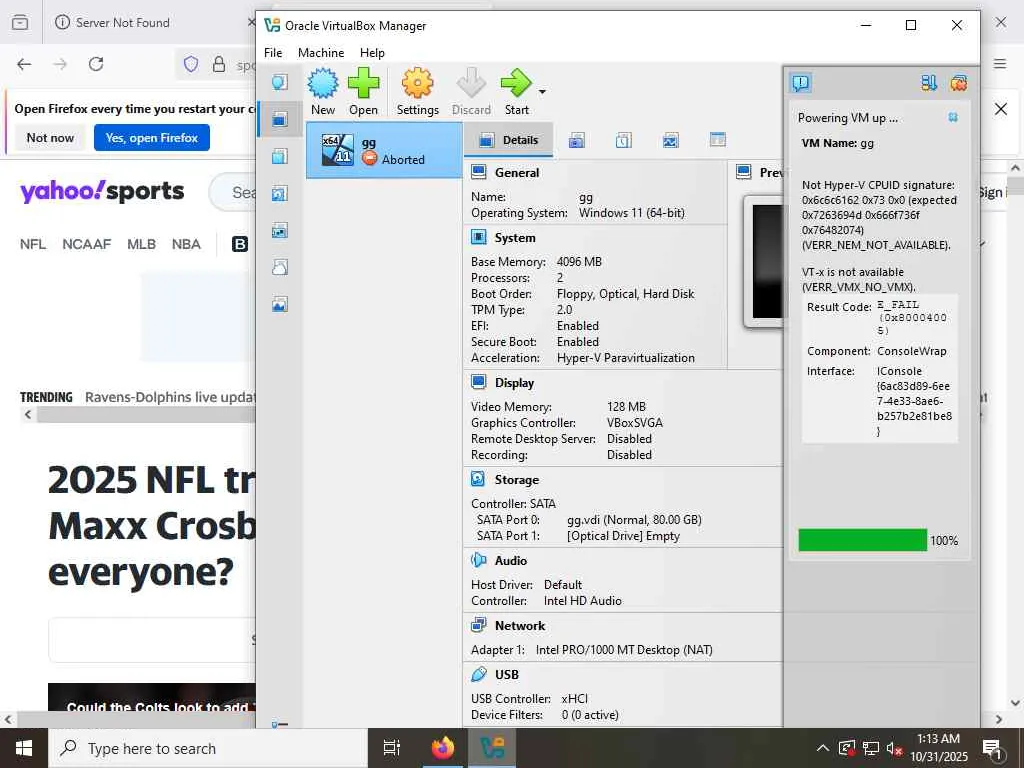1024x768 pixels.
Task: Click the green 100% progress bar
Action: pos(862,540)
